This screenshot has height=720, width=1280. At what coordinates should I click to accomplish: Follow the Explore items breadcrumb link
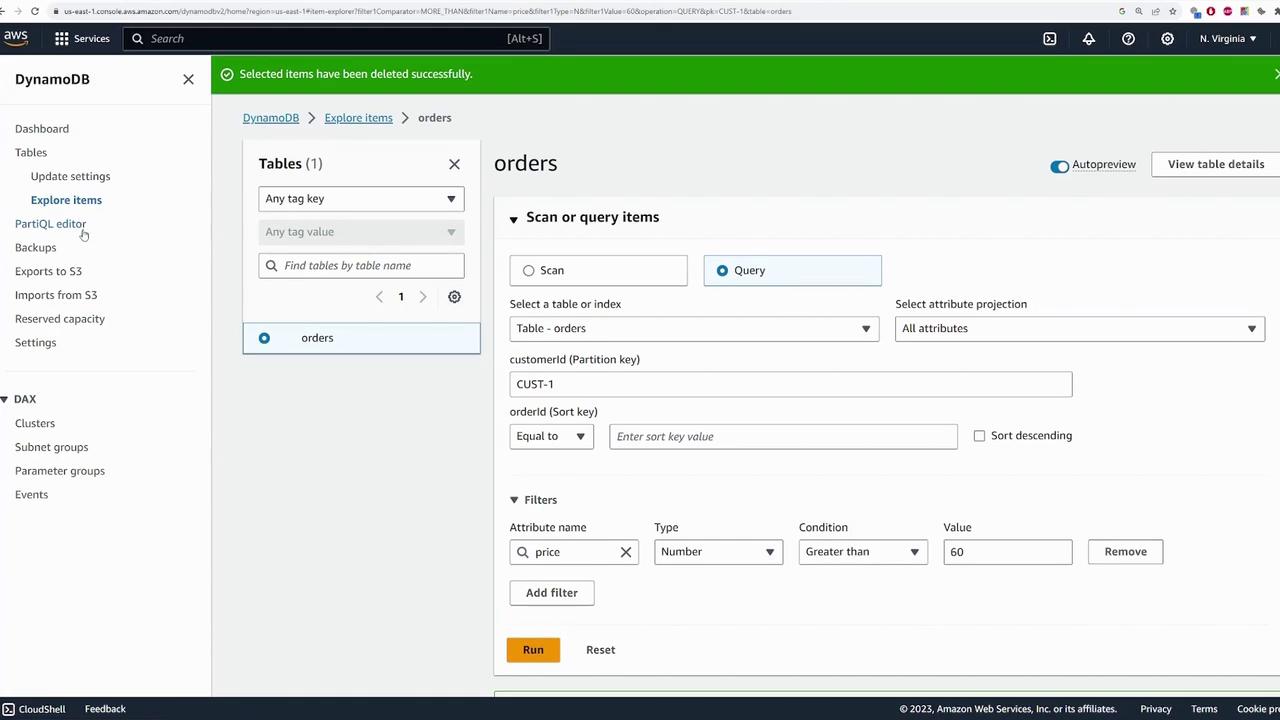[x=358, y=118]
